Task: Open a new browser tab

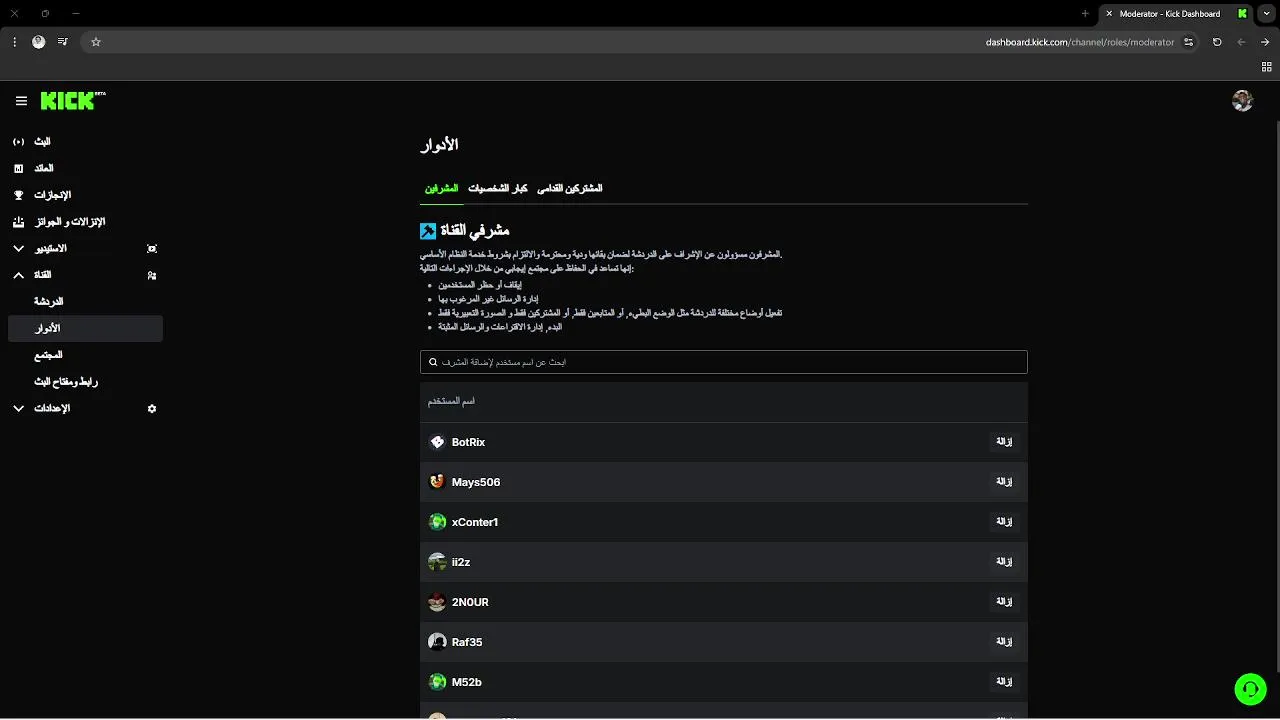Action: pyautogui.click(x=1085, y=14)
